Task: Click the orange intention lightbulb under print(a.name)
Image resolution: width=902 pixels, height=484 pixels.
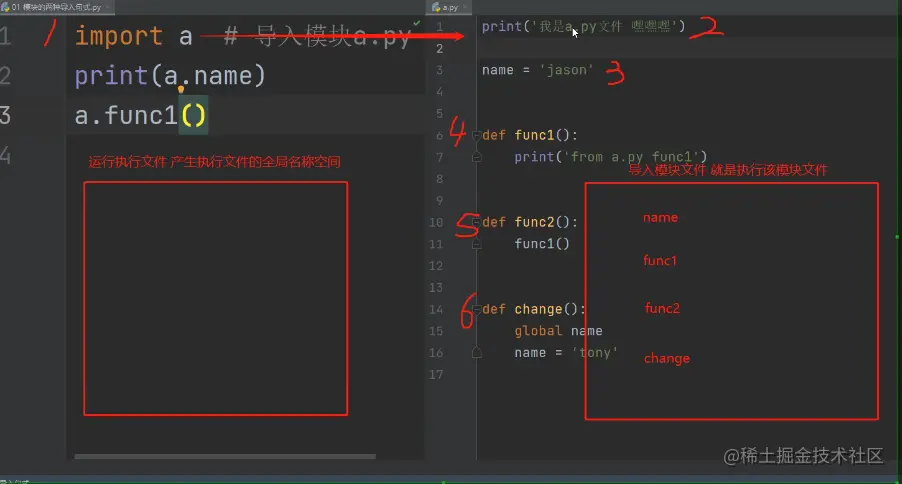Action: (181, 89)
